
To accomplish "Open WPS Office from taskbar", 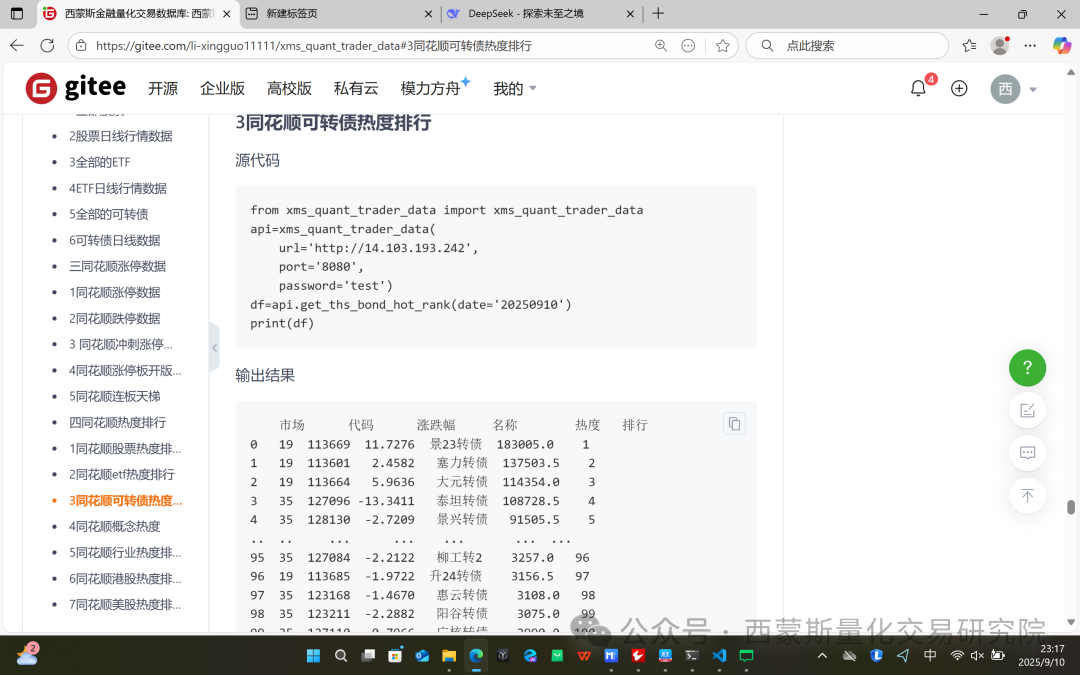I will (584, 655).
